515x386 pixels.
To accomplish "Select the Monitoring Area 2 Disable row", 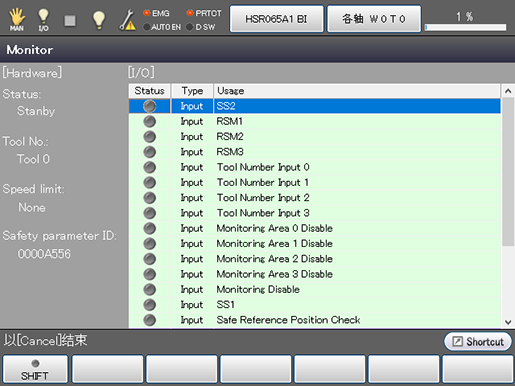I will (x=315, y=259).
